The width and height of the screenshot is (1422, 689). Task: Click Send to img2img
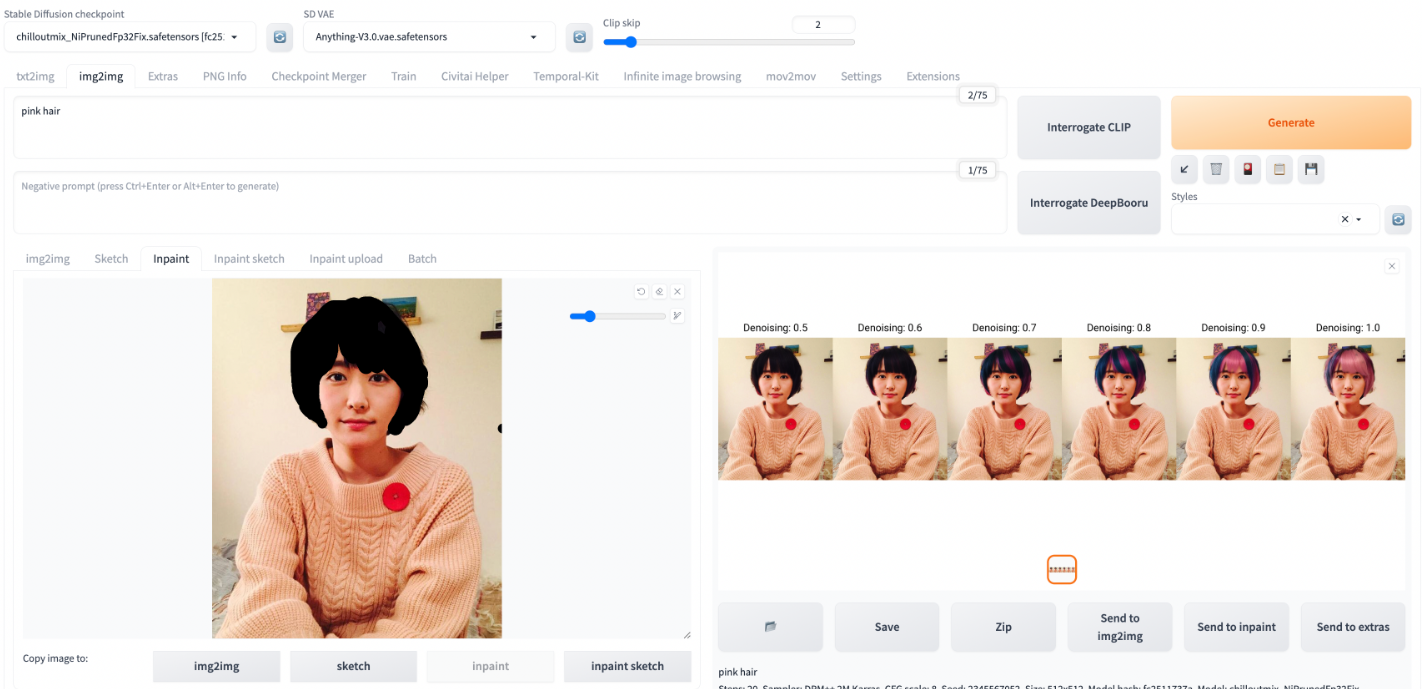1120,627
